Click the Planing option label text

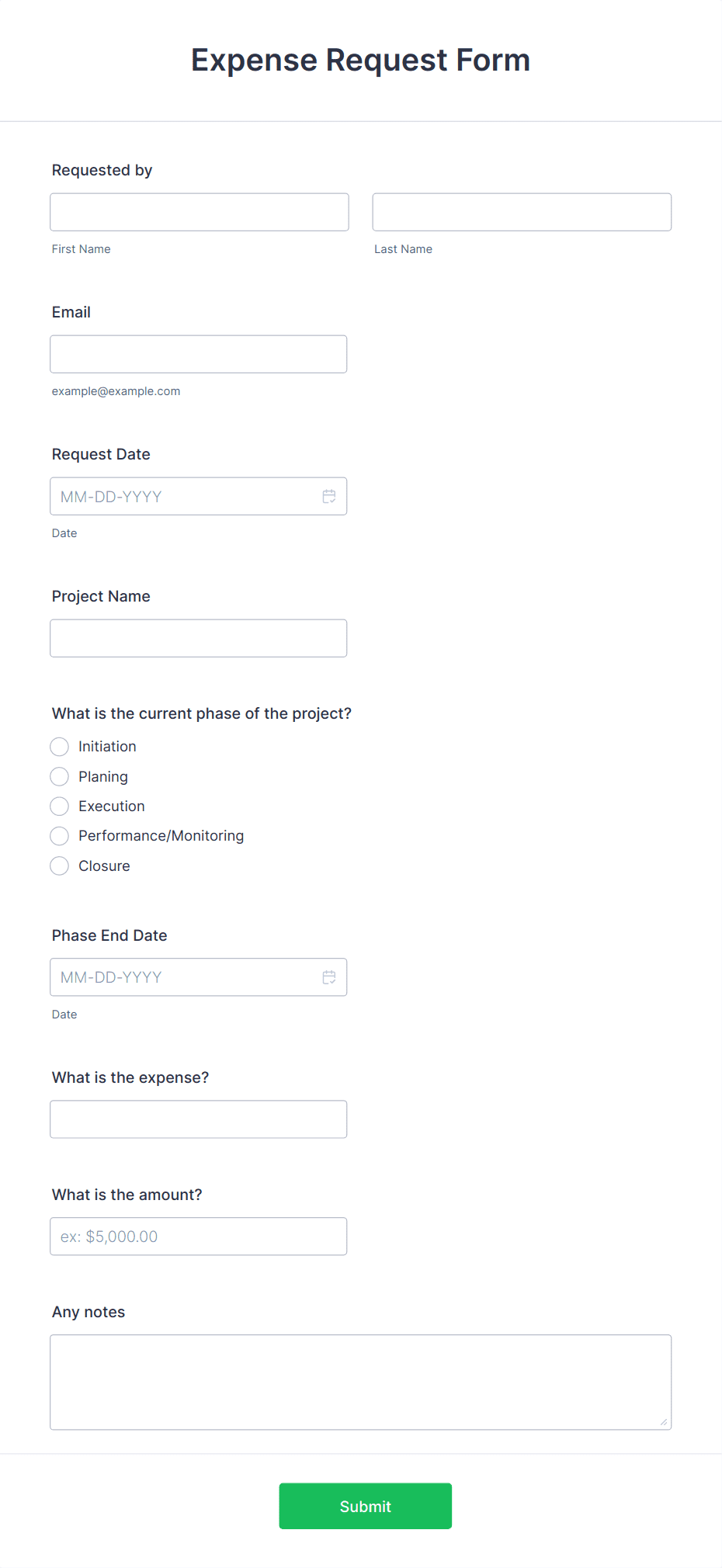[x=103, y=777]
